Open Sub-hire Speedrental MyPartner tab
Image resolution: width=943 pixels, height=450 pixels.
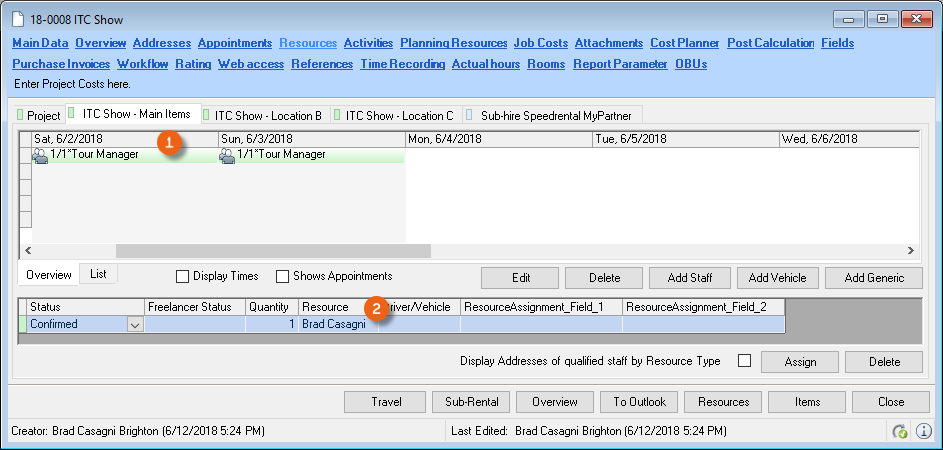coord(555,115)
